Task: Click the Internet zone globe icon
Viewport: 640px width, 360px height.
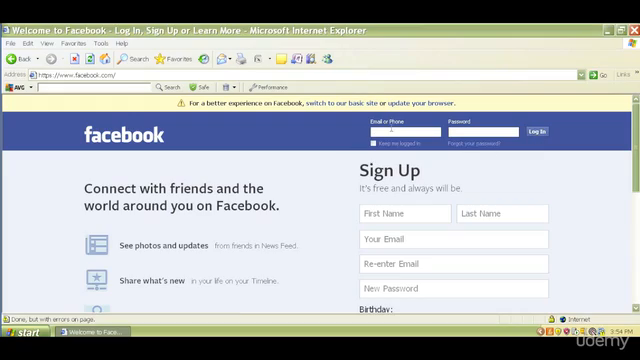Action: click(x=563, y=319)
